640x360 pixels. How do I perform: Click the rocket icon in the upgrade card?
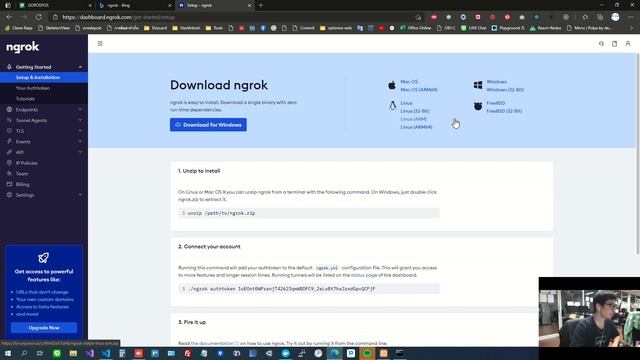[x=44, y=258]
